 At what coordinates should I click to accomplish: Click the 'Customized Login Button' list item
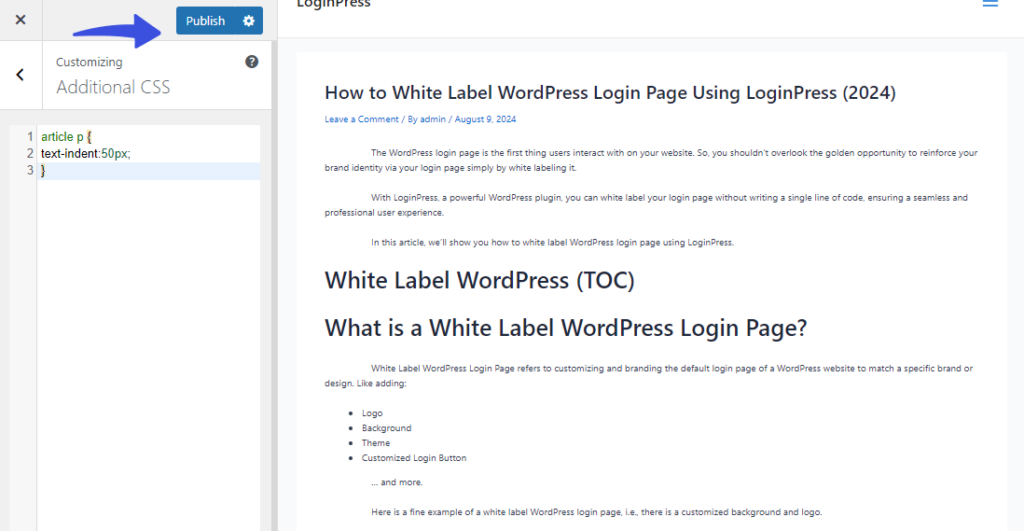pos(414,458)
